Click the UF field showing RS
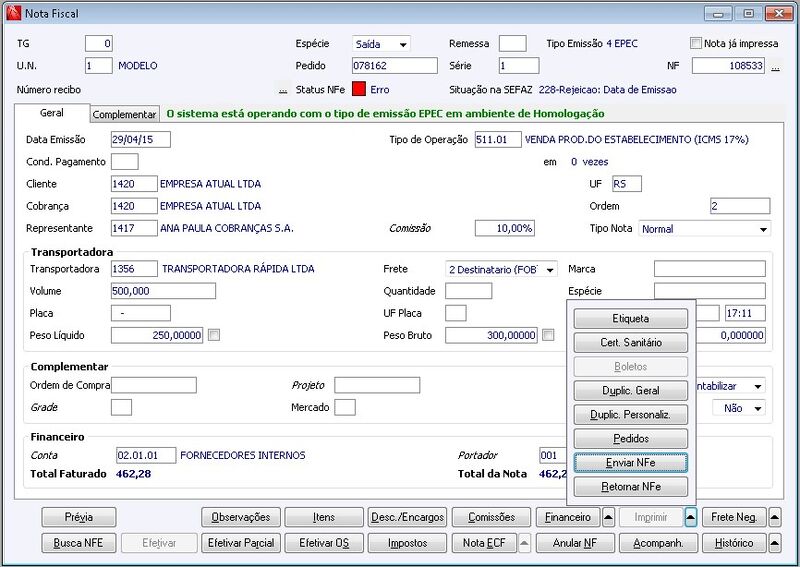 [627, 184]
